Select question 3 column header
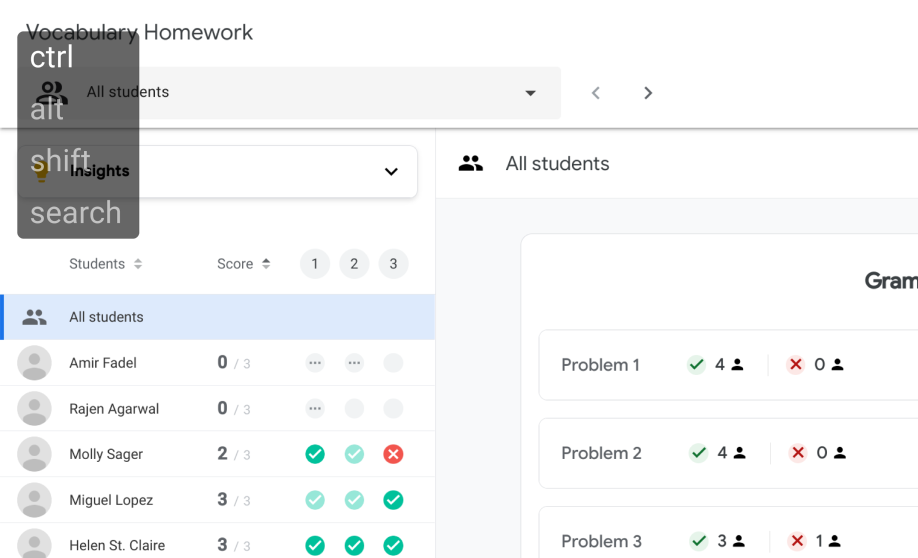 393,263
